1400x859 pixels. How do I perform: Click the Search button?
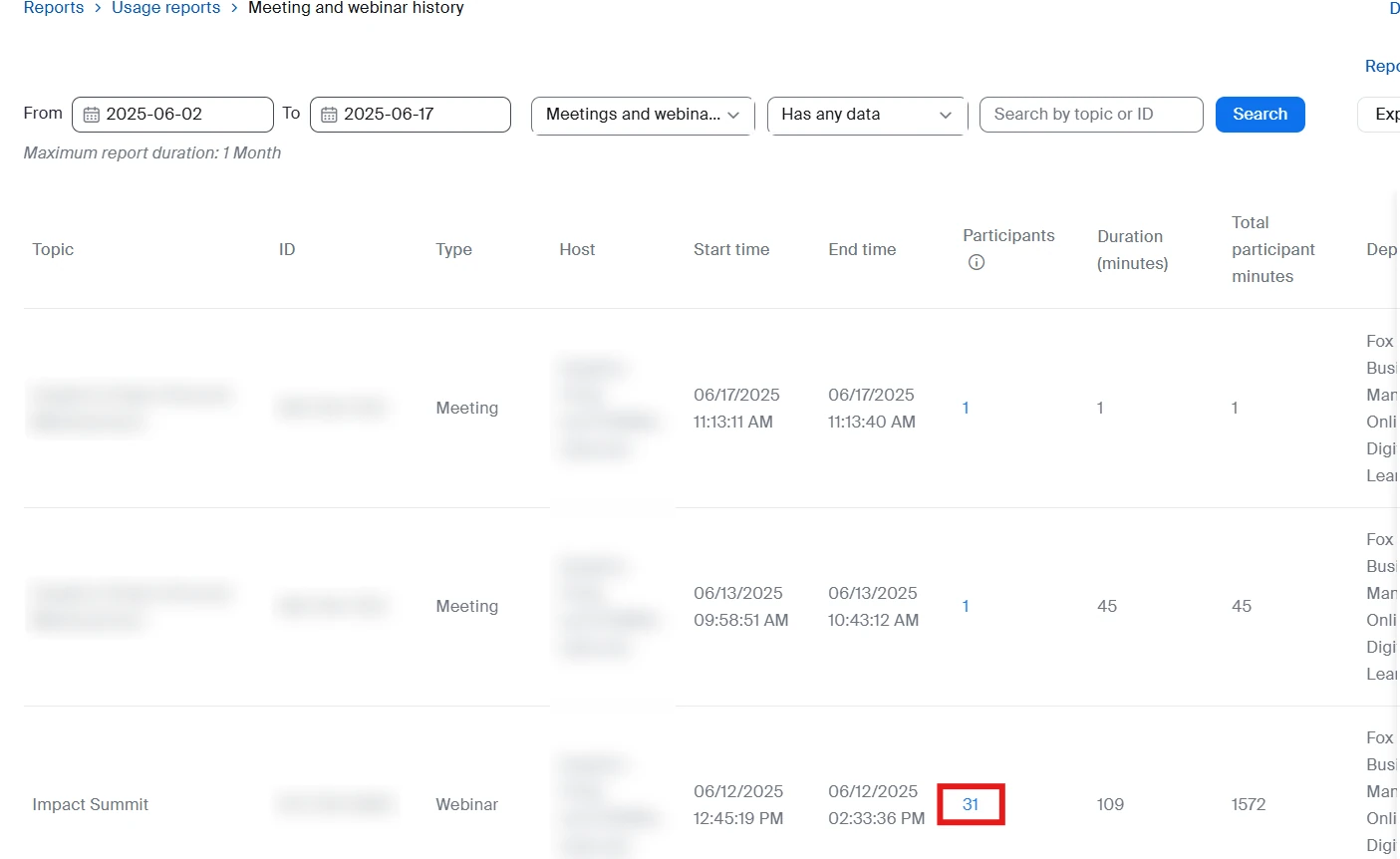1260,115
